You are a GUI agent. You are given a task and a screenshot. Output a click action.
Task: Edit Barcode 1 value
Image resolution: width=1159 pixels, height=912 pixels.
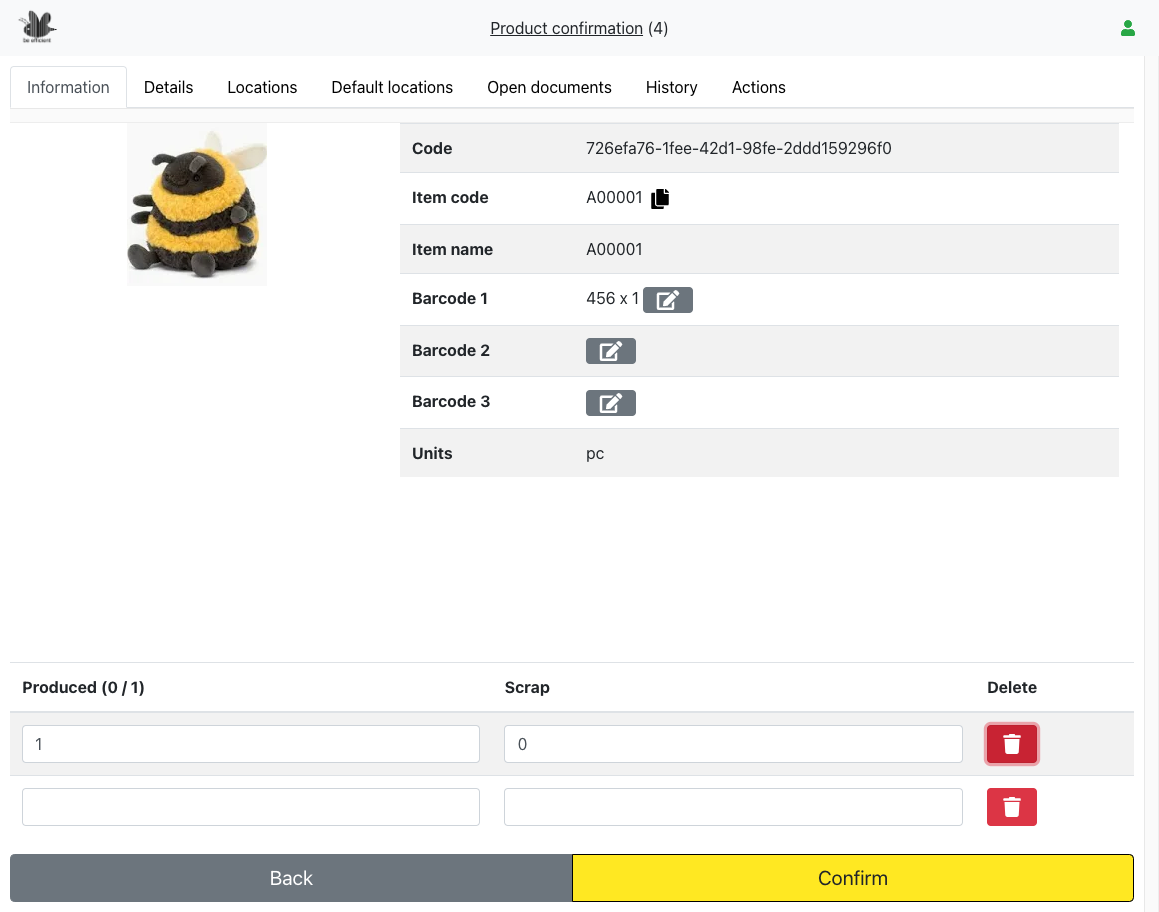tap(667, 299)
